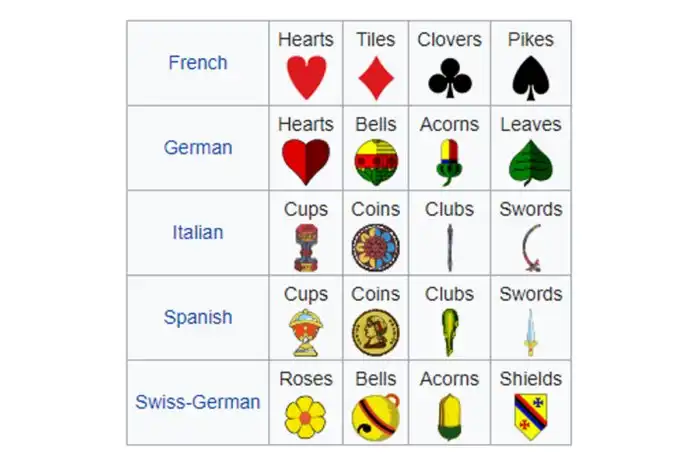Click the Swiss-German Shields icon
The width and height of the screenshot is (700, 467).
[530, 417]
